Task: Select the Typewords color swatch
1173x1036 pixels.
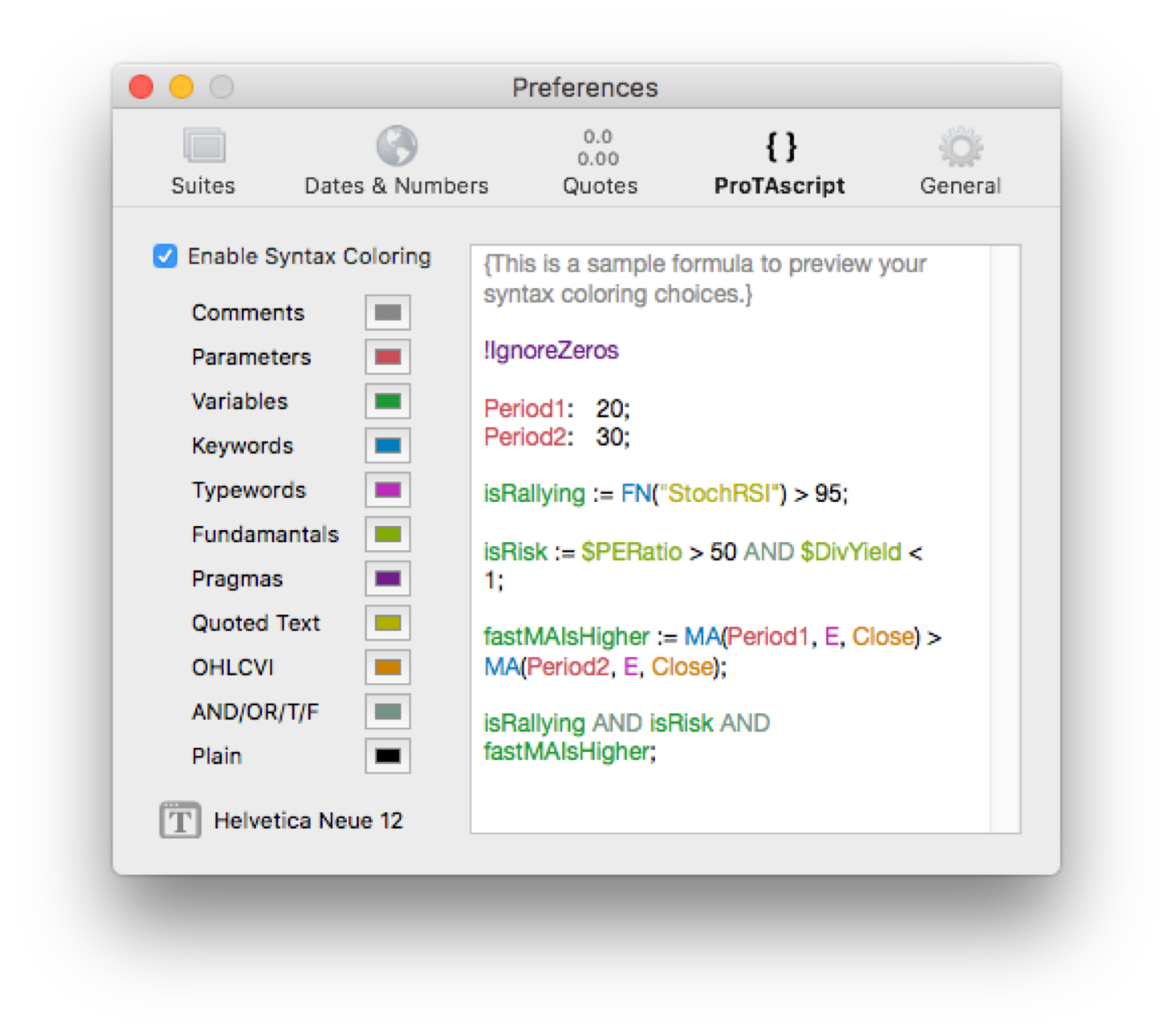Action: click(x=387, y=490)
